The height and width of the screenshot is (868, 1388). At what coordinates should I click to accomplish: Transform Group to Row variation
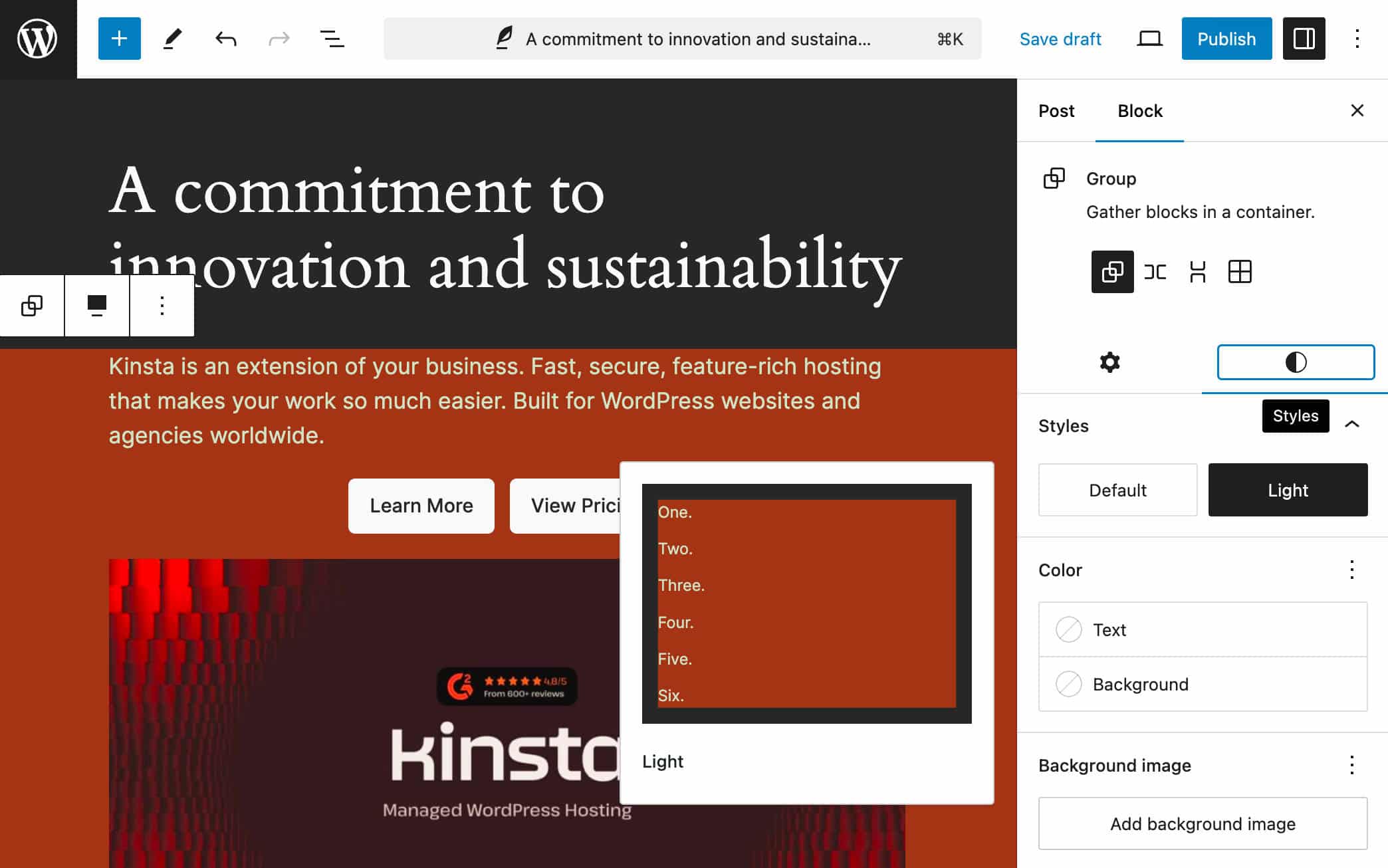[1155, 272]
